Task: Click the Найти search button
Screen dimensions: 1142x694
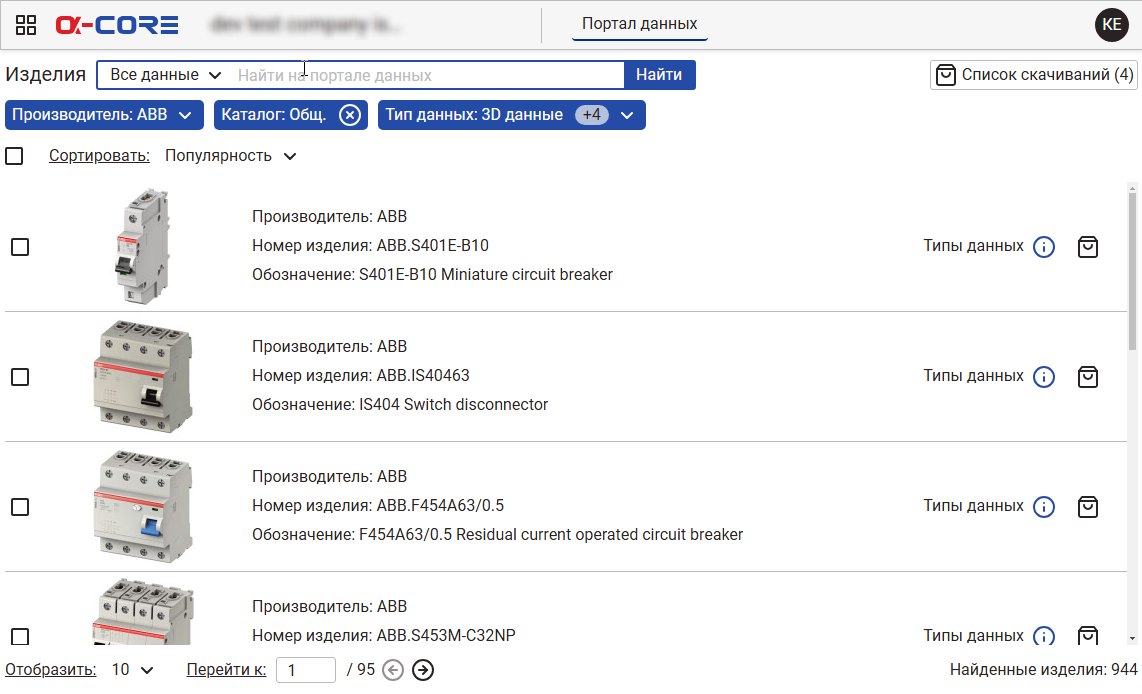Action: (659, 75)
